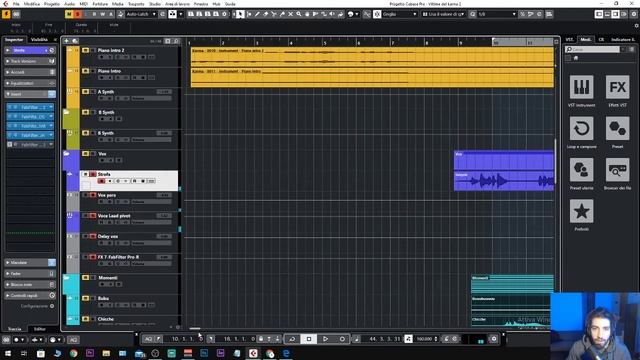The image size is (640, 360).
Task: Expand Mandate inspector section
Action: [x=30, y=262]
